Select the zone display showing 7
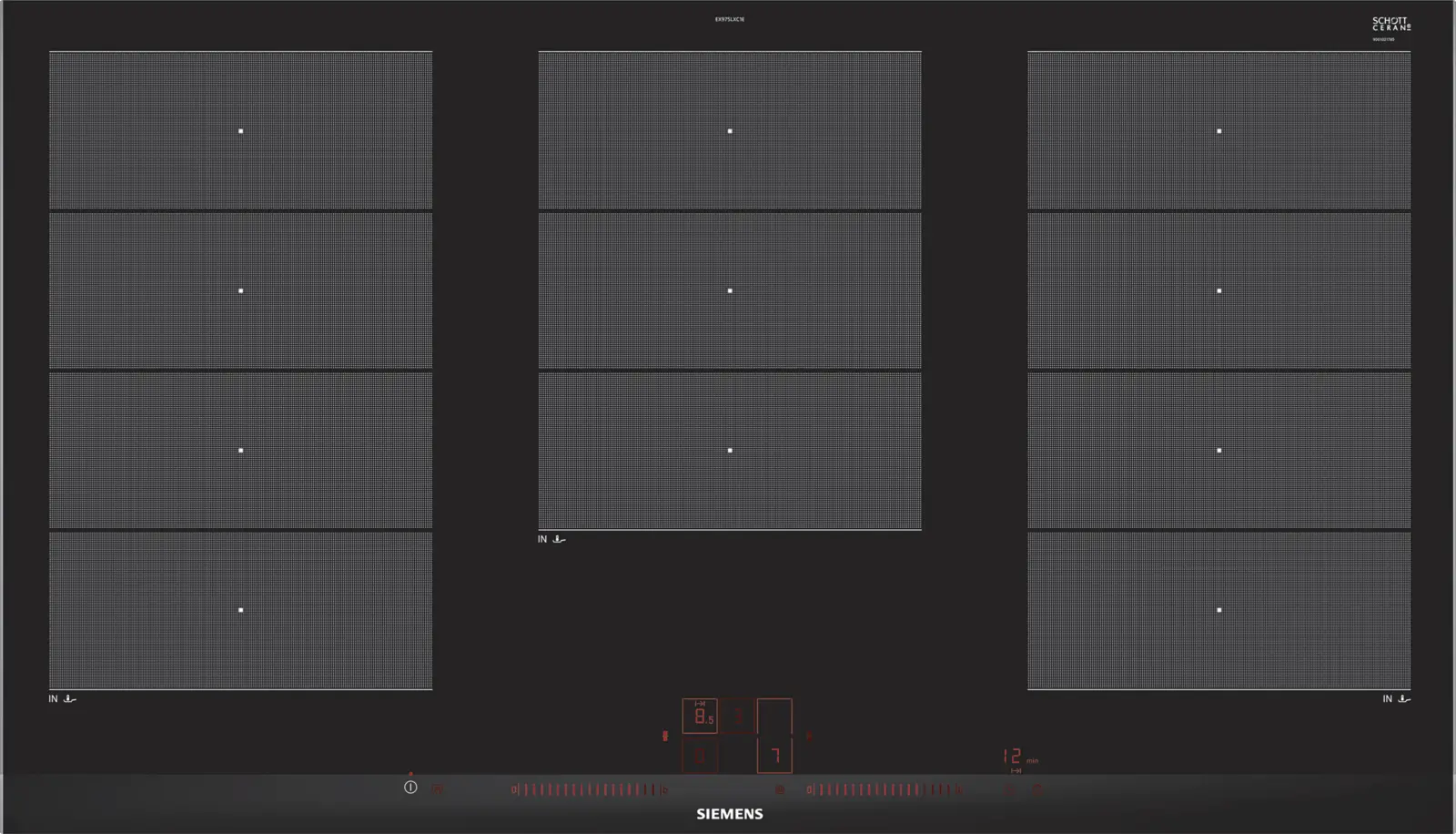 (774, 756)
